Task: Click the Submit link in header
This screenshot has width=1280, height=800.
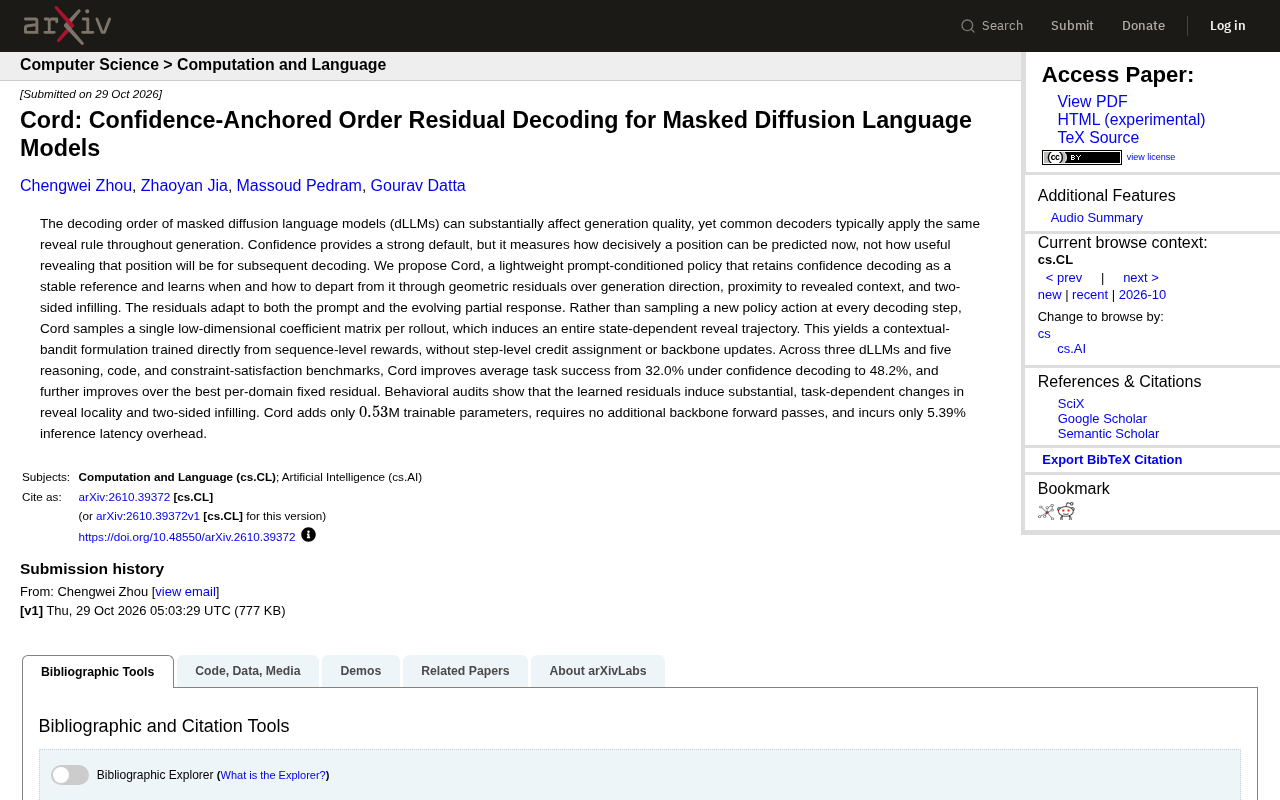Action: 1072,26
